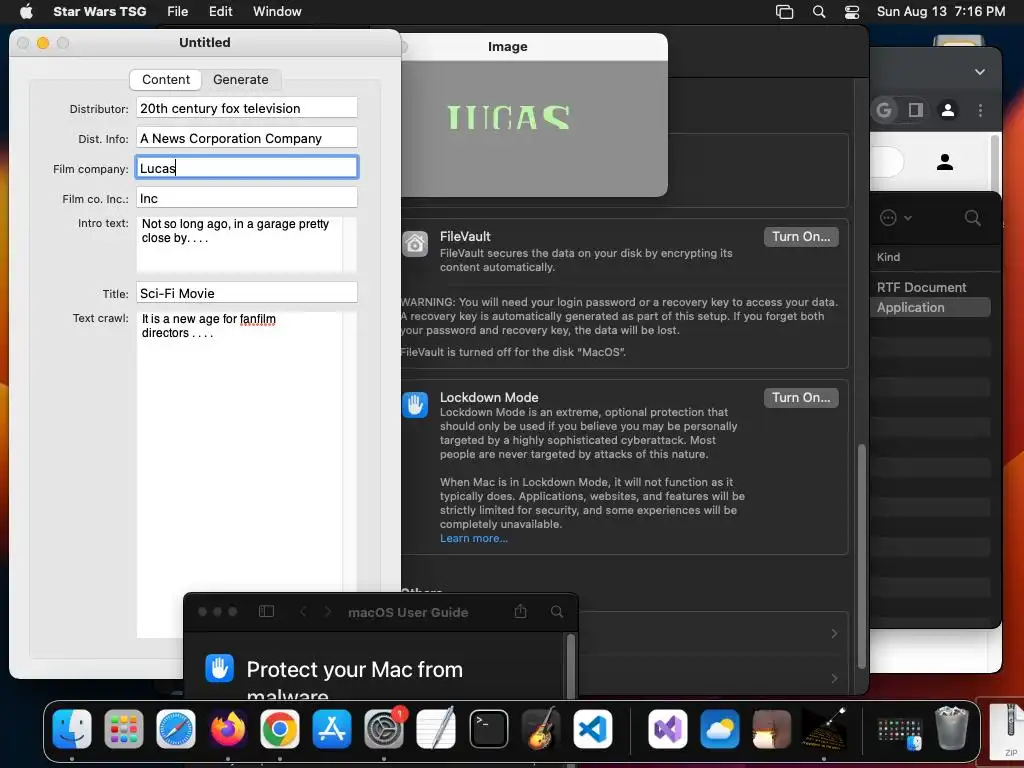The width and height of the screenshot is (1024, 768).
Task: Launch Safari from the dock
Action: point(176,728)
